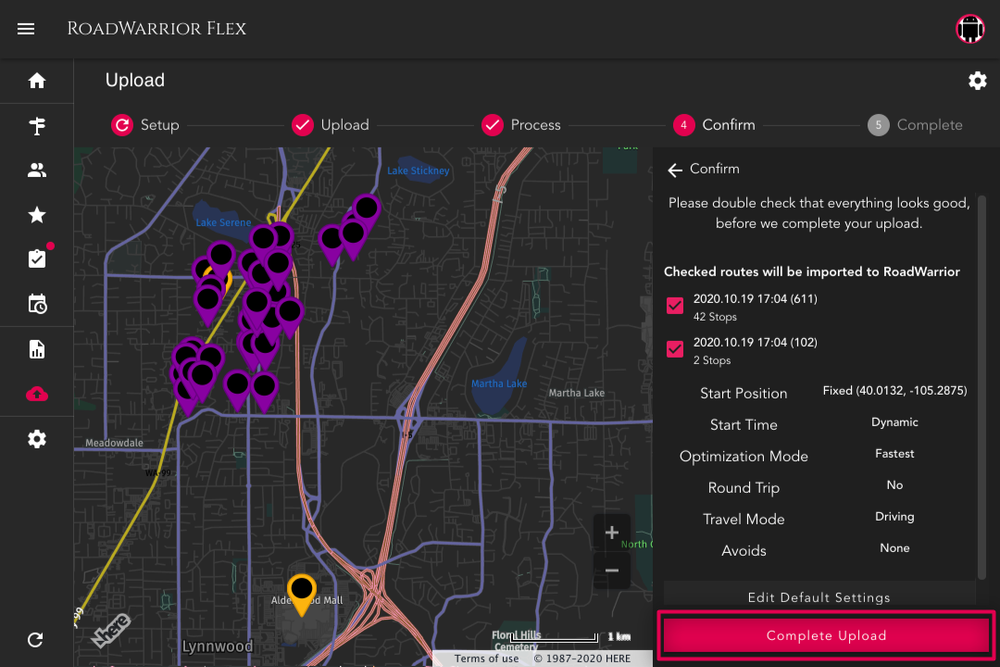Image resolution: width=1000 pixels, height=667 pixels.
Task: Click the back arrow next to Confirm
Action: click(675, 170)
